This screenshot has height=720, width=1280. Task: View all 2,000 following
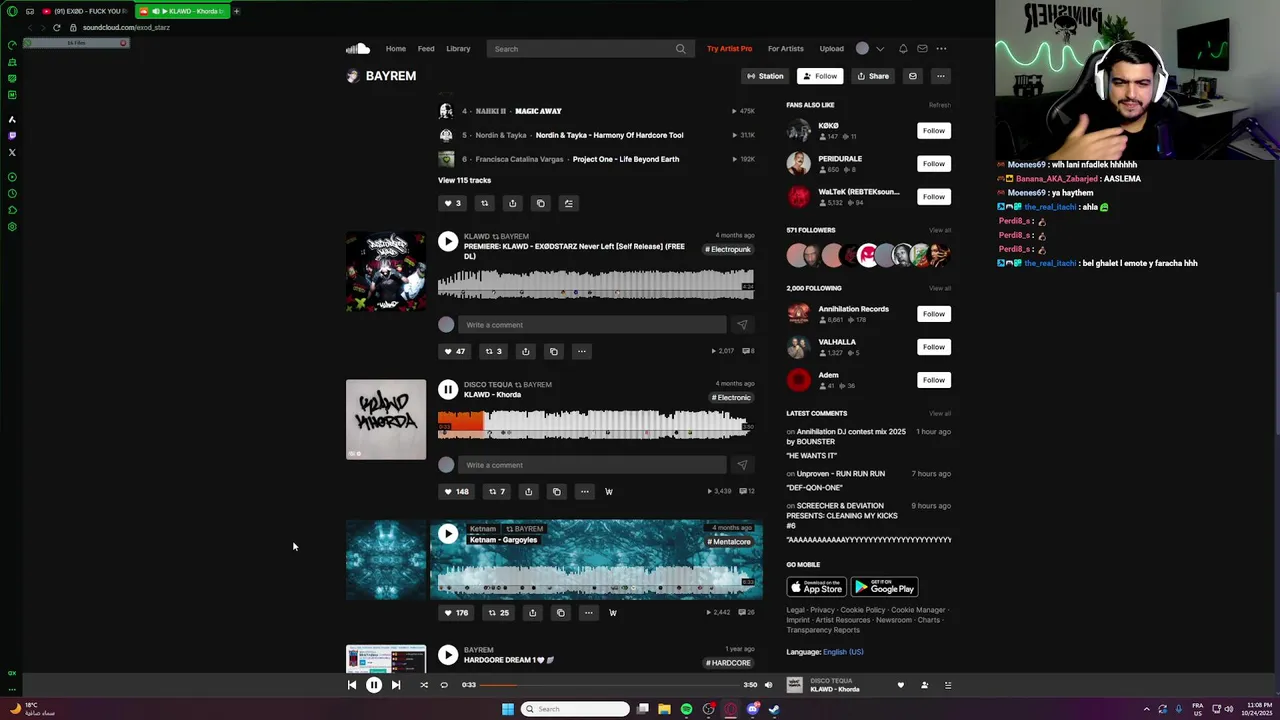coord(939,288)
